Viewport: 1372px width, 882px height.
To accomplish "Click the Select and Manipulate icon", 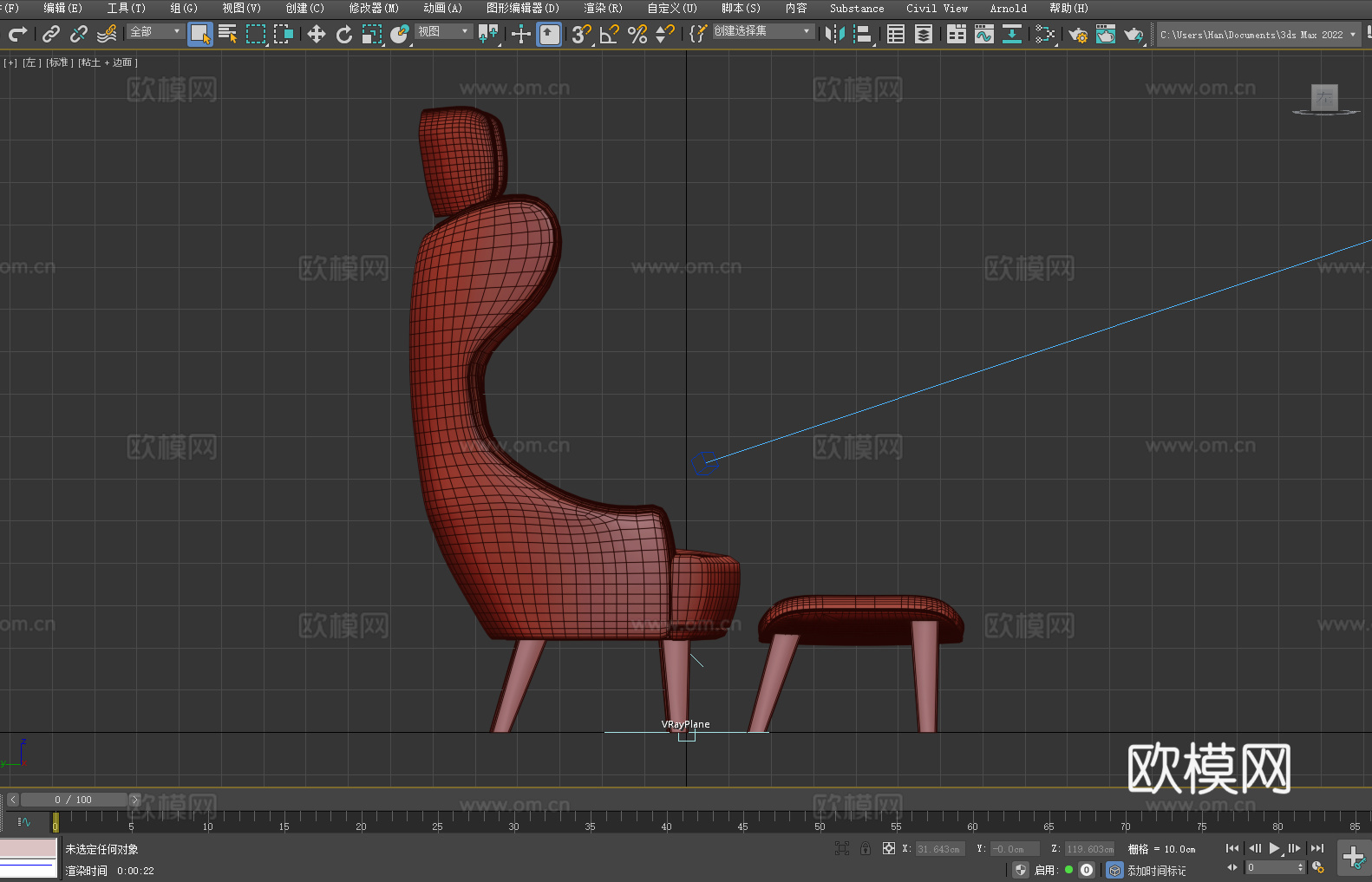I will click(521, 34).
